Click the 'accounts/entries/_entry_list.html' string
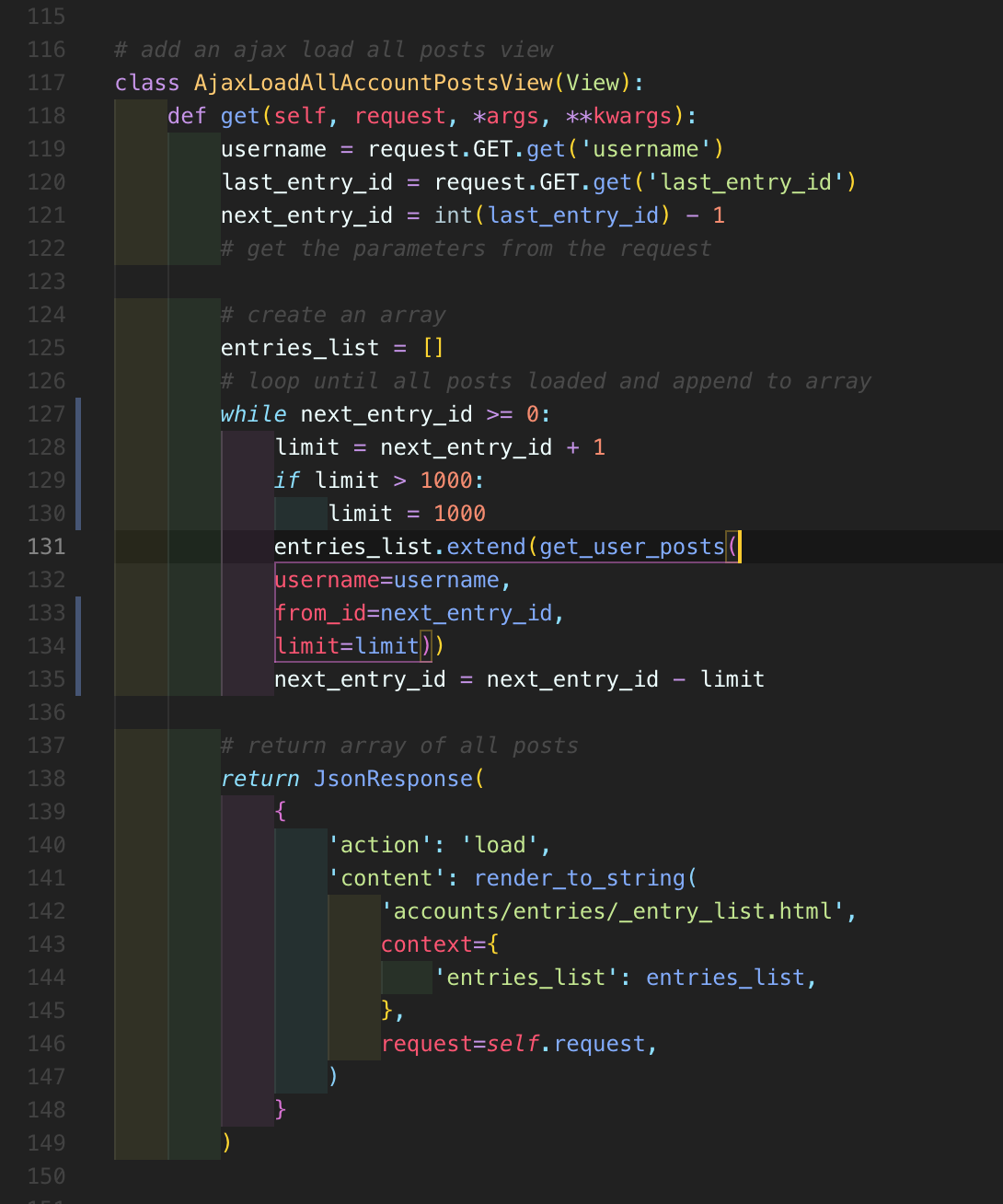 613,911
